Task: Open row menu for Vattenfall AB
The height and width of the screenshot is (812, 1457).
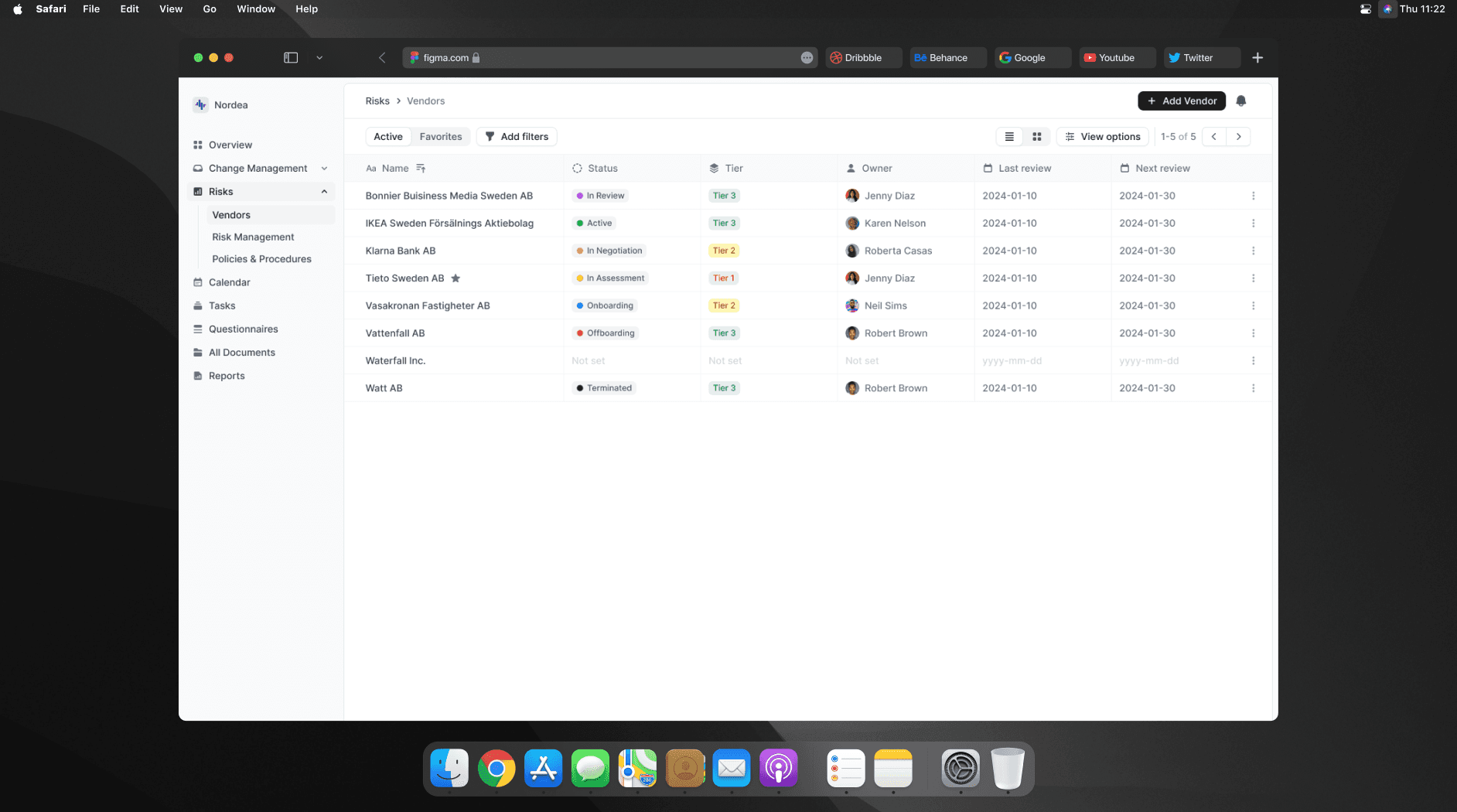Action: tap(1254, 333)
